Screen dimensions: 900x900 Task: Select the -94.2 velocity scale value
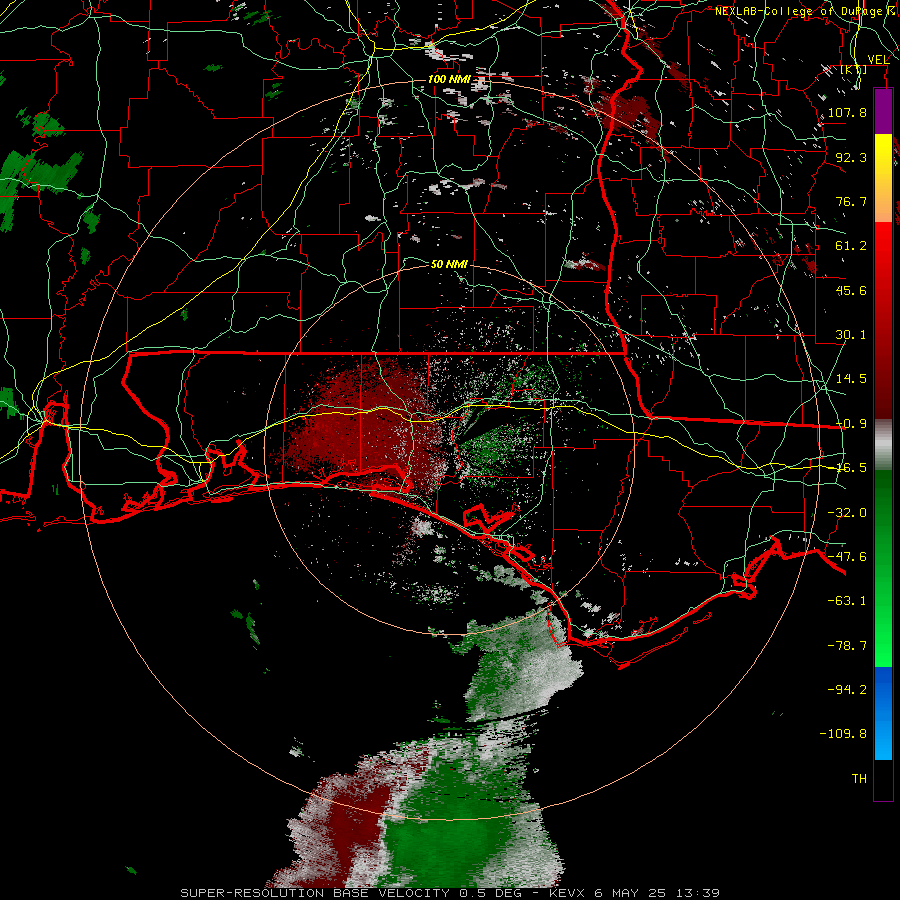click(x=847, y=690)
